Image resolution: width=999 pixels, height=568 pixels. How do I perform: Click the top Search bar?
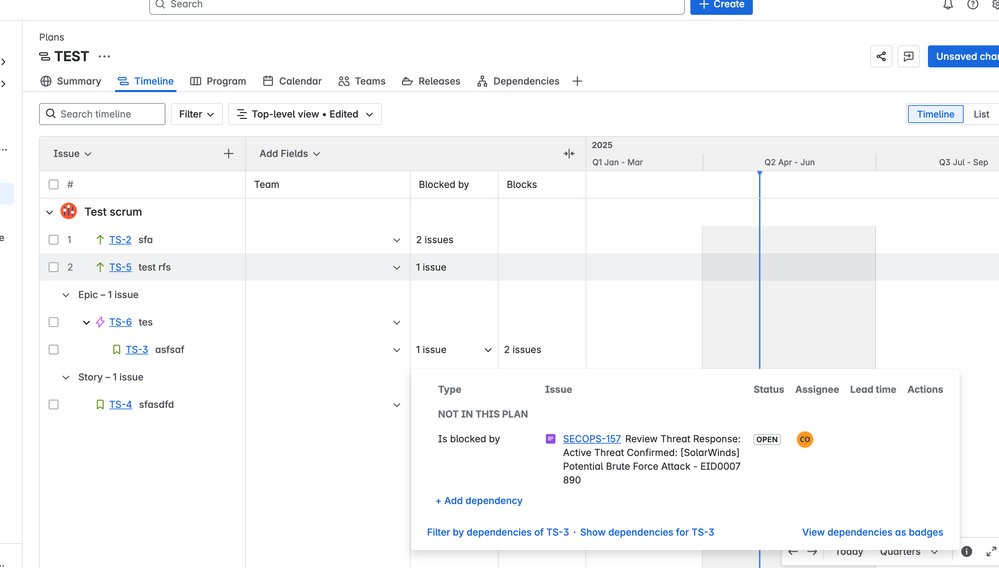point(417,4)
